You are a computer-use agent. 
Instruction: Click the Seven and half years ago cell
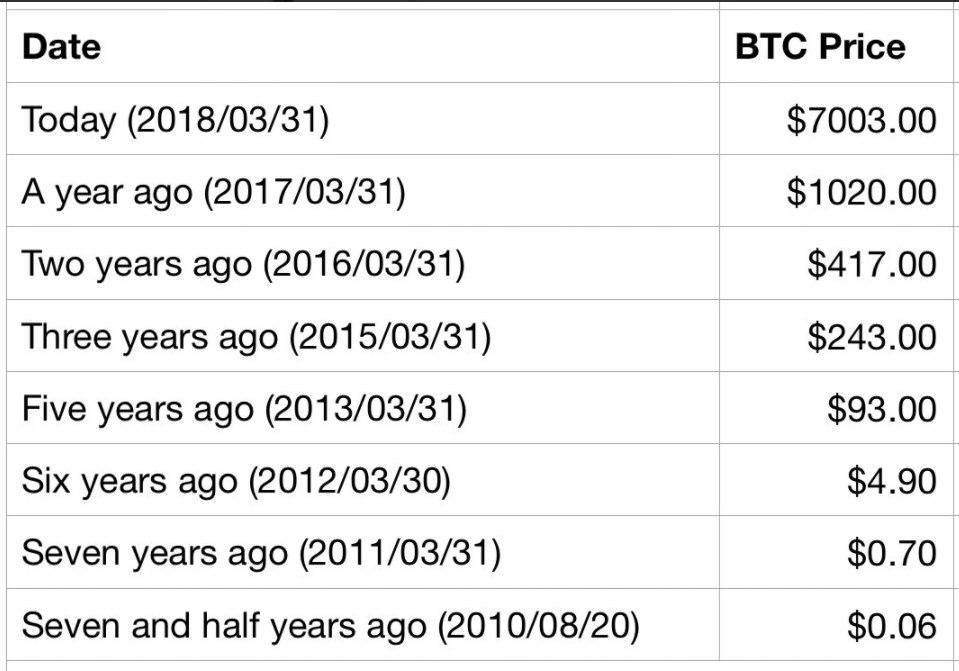(363, 625)
